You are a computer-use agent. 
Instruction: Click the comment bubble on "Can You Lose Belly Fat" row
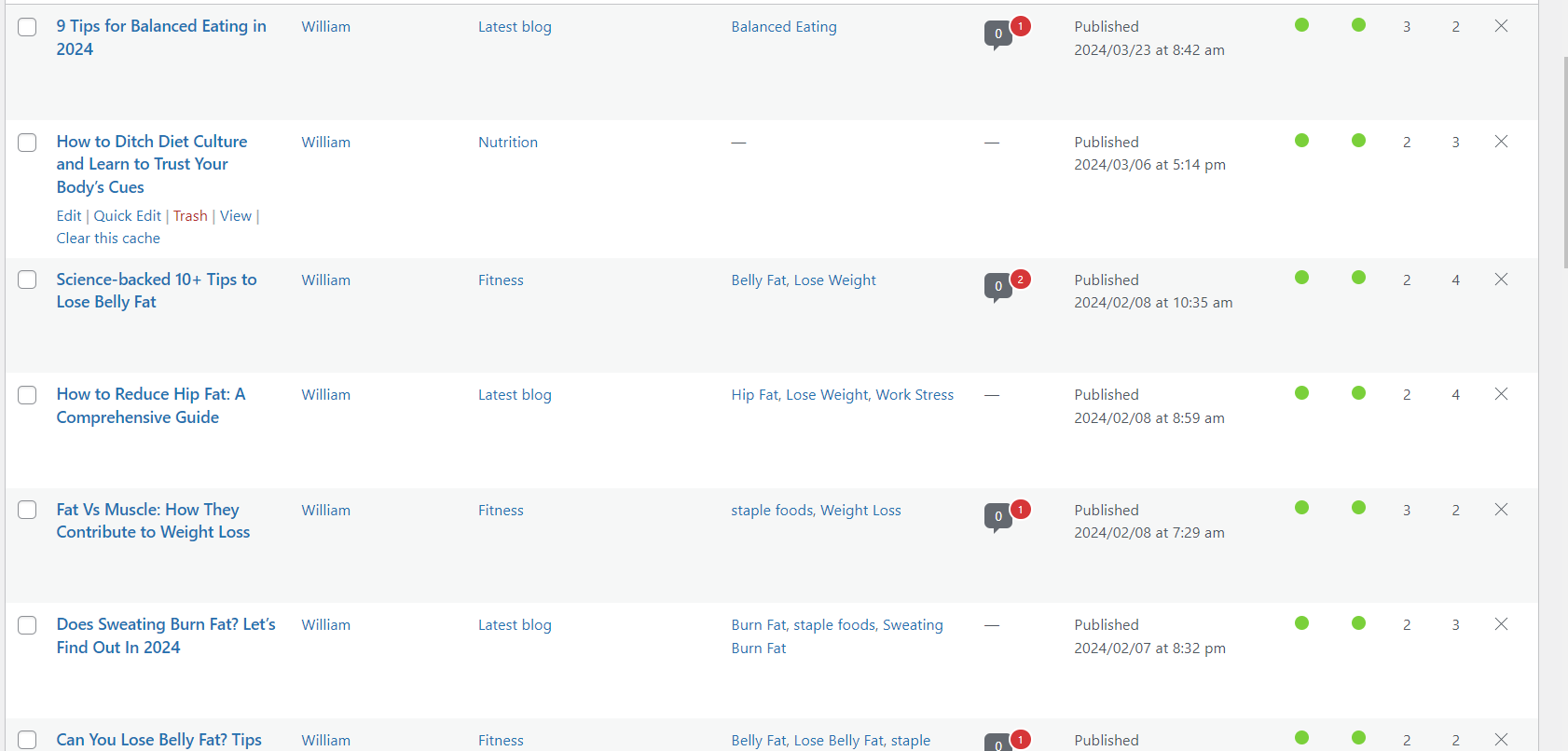click(997, 744)
